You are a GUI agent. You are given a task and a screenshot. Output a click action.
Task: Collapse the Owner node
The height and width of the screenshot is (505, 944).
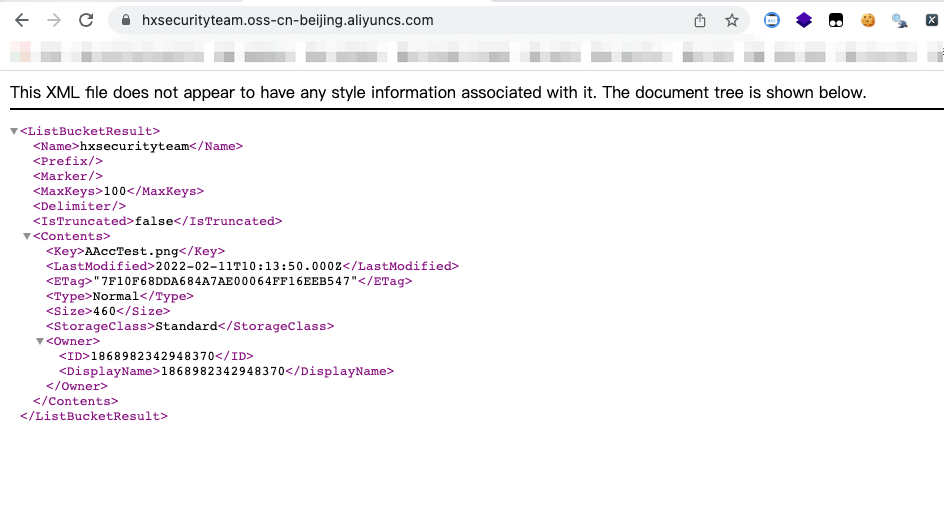tap(40, 341)
